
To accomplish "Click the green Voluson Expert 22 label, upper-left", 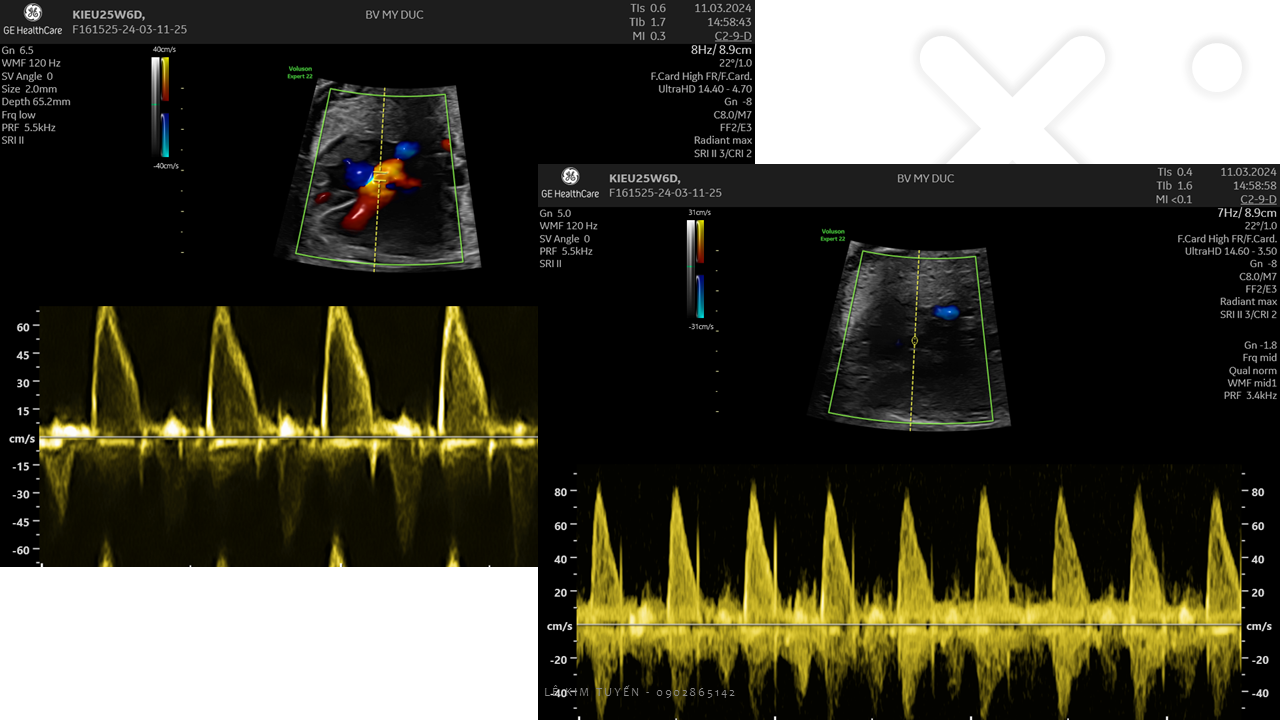I will (301, 72).
